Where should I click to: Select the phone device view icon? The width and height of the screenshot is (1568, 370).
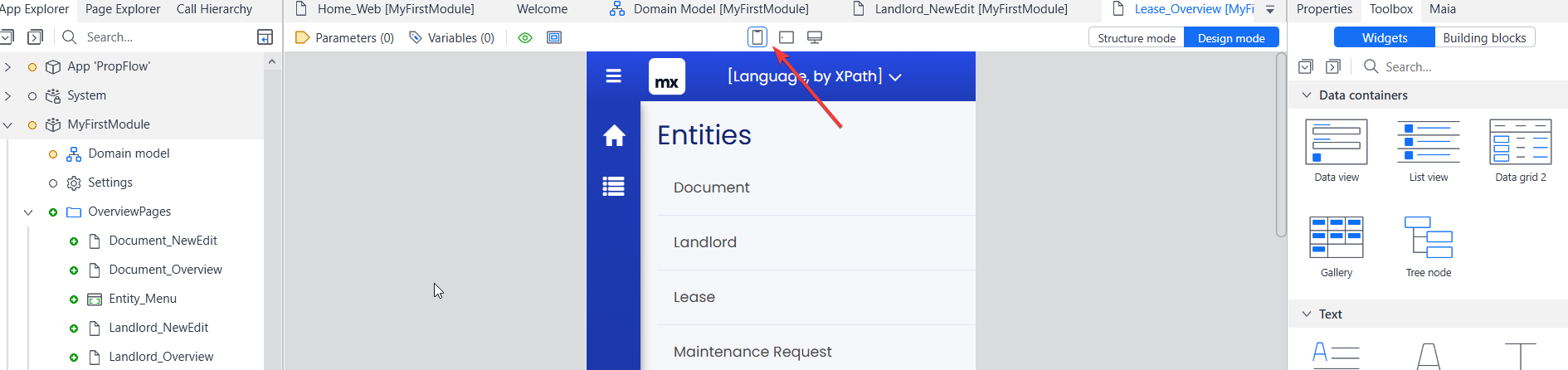757,37
